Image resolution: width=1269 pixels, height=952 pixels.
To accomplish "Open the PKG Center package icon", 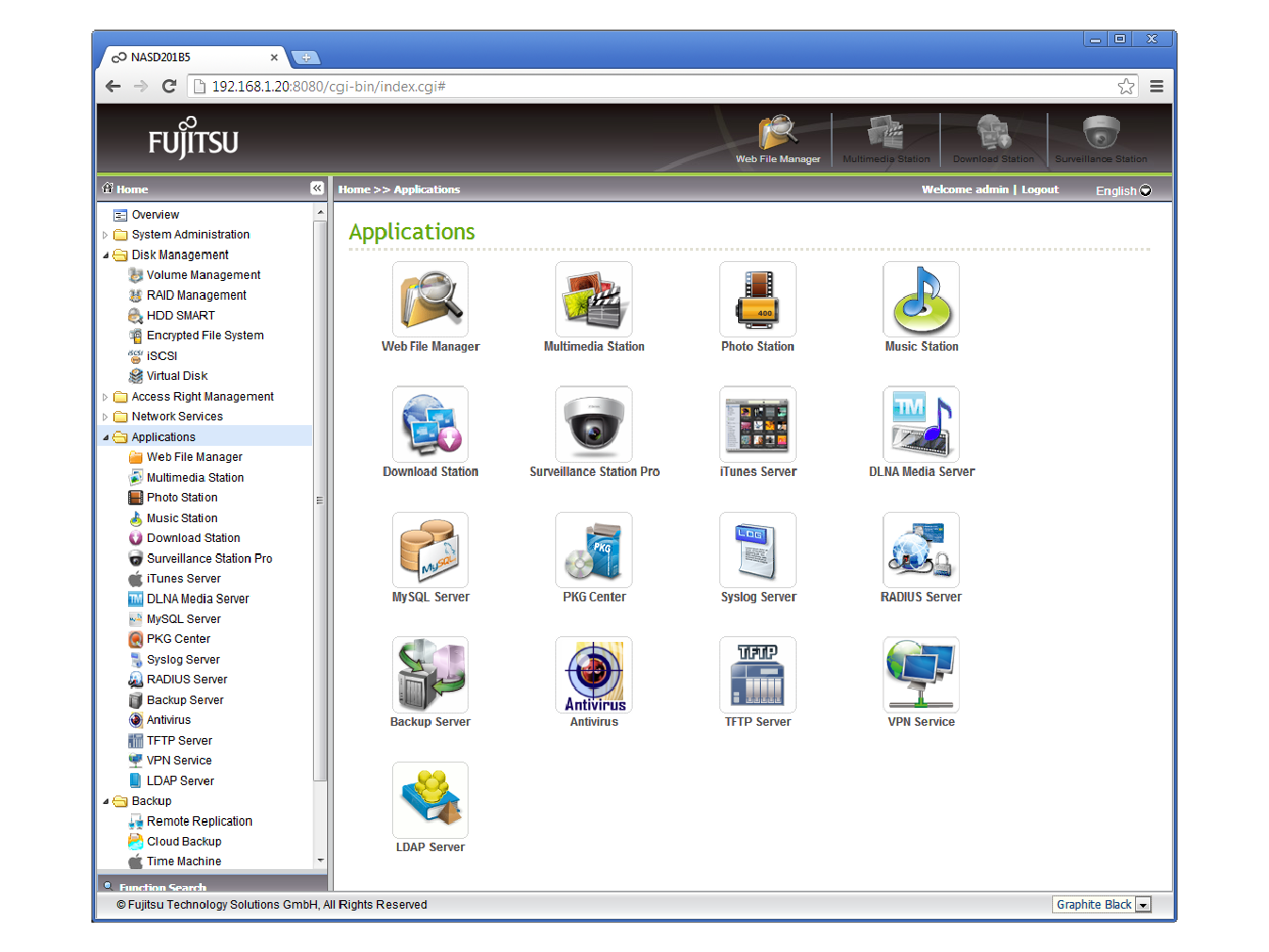I will click(x=594, y=550).
